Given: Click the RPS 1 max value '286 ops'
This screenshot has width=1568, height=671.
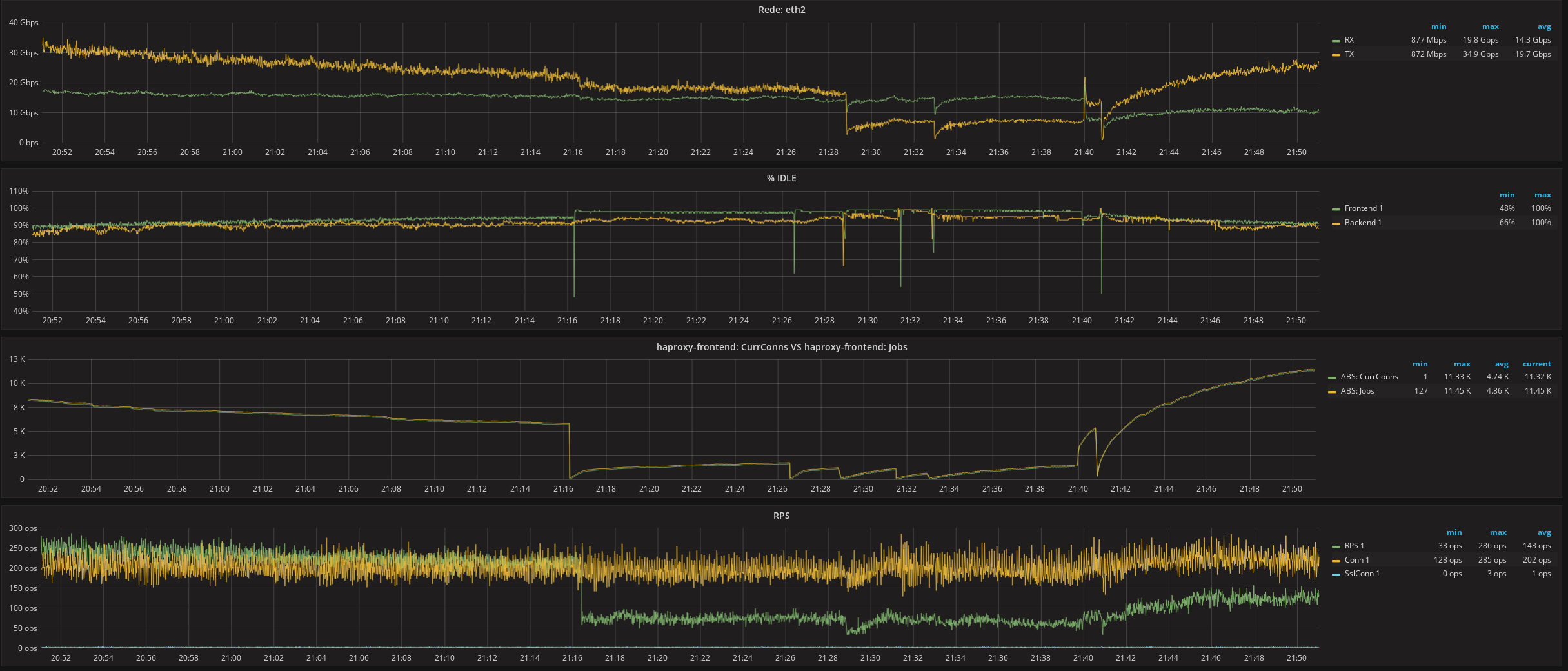Looking at the screenshot, I should (x=1492, y=546).
